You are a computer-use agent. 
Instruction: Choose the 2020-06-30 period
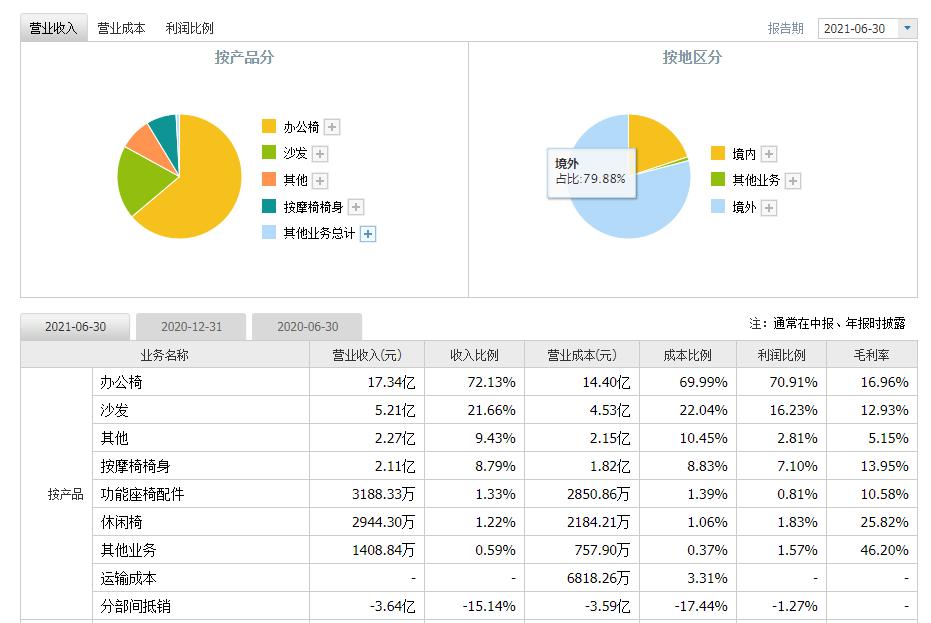click(311, 326)
